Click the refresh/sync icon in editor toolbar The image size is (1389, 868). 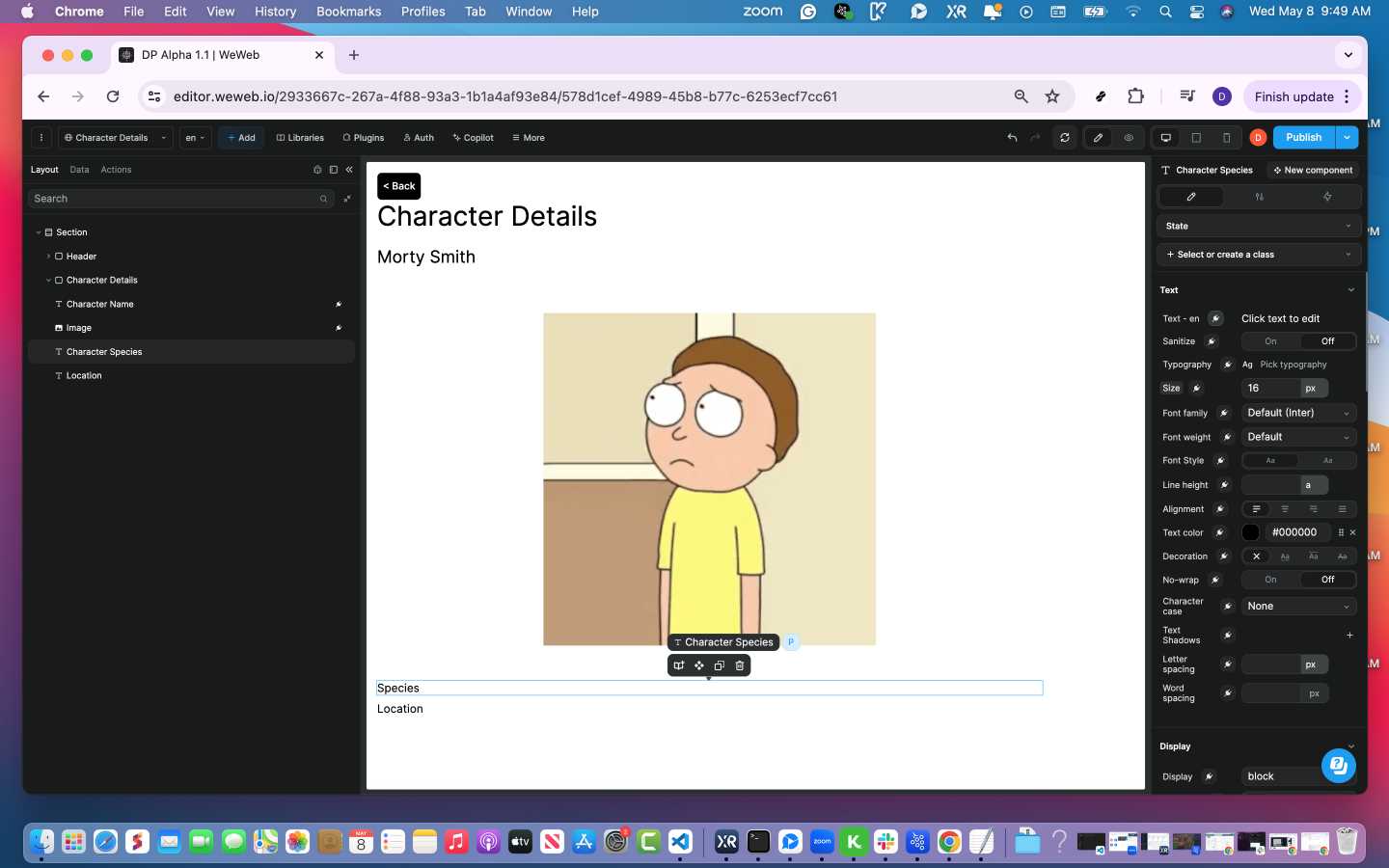1065,138
